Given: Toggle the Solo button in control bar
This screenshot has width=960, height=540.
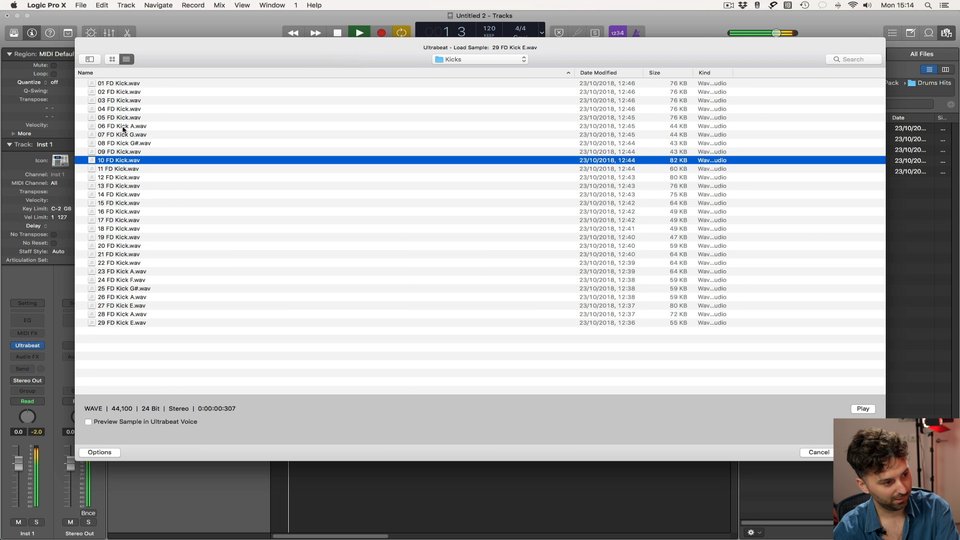Looking at the screenshot, I should (x=595, y=32).
